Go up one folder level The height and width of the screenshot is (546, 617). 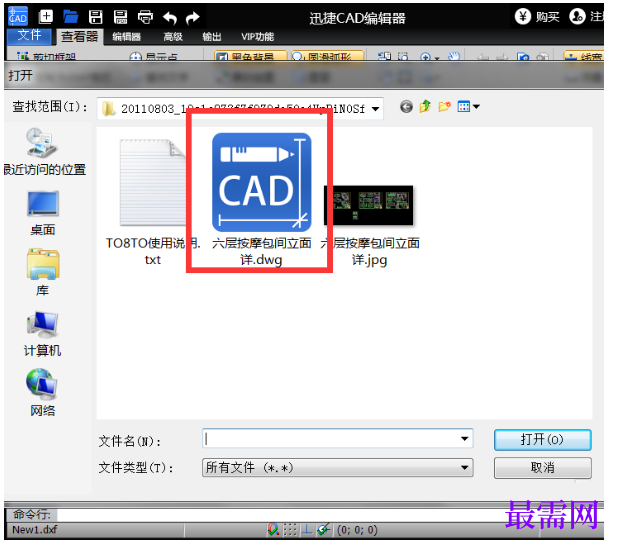(x=425, y=107)
